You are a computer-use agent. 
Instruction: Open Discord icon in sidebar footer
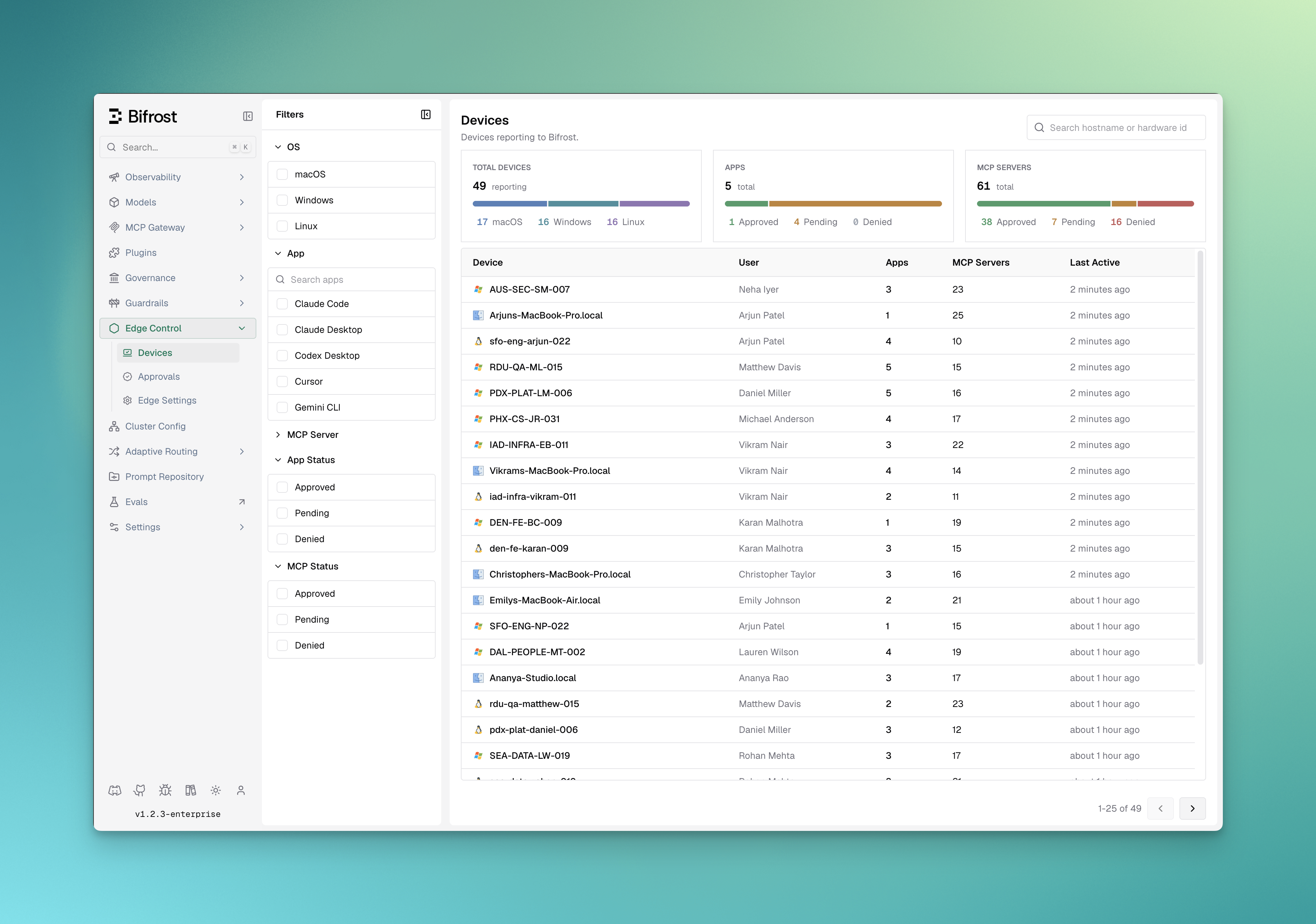point(115,791)
